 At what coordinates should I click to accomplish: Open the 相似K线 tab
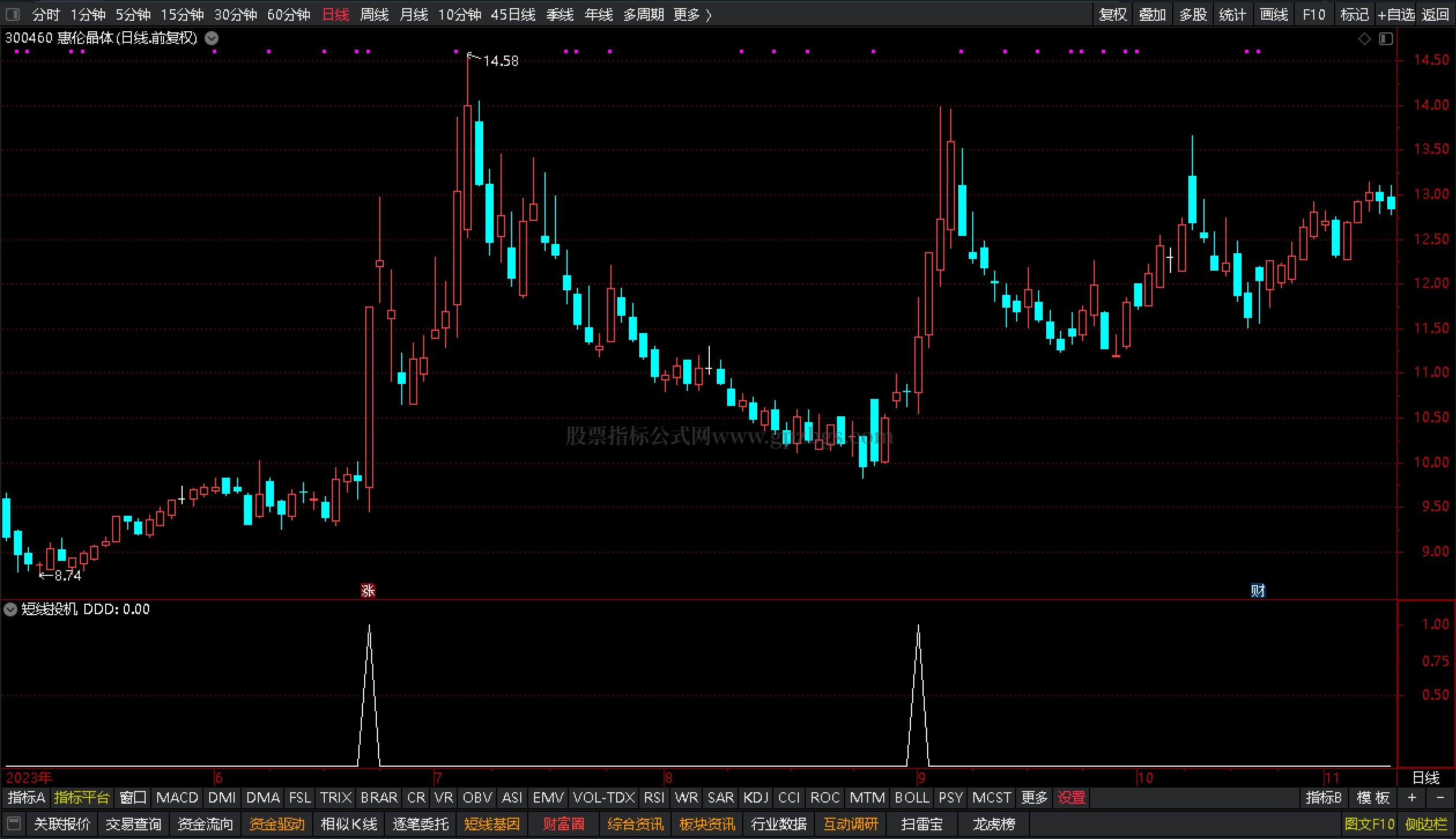pyautogui.click(x=349, y=824)
